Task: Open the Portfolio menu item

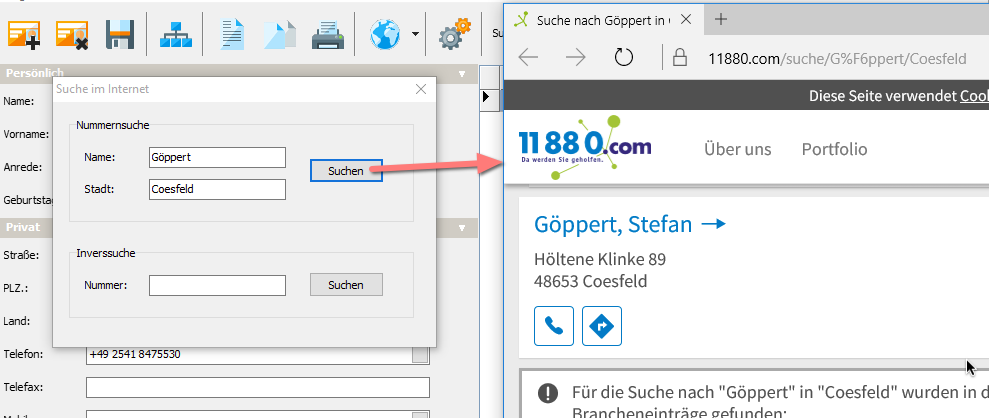Action: pyautogui.click(x=834, y=149)
